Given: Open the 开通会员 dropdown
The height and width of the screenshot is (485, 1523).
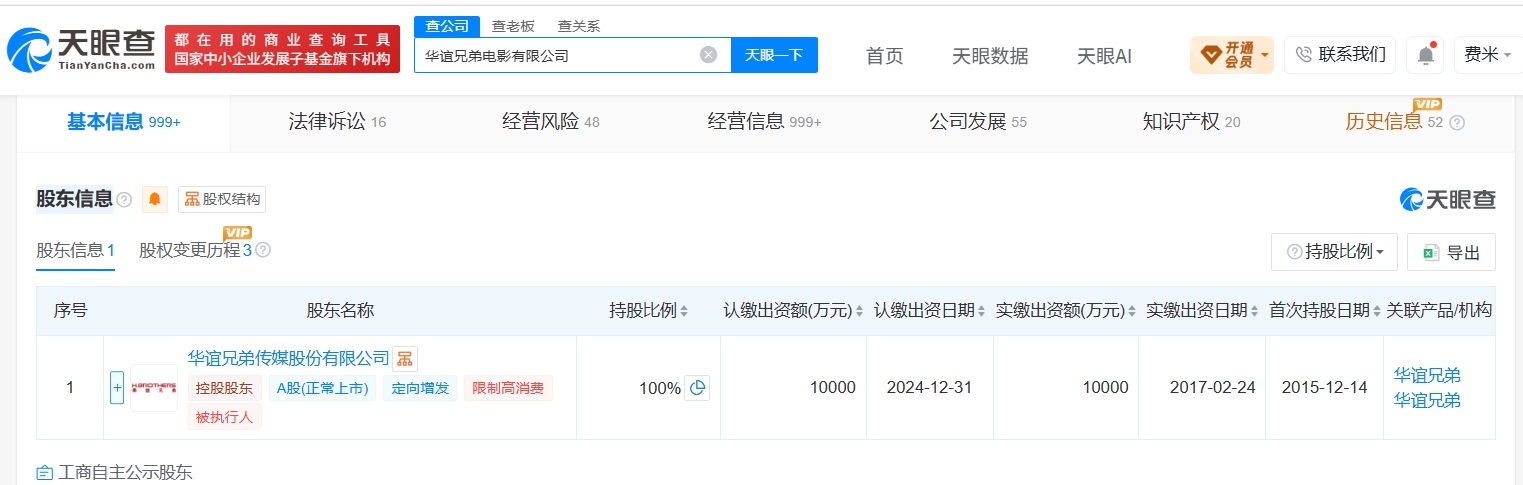Looking at the screenshot, I should [1231, 54].
